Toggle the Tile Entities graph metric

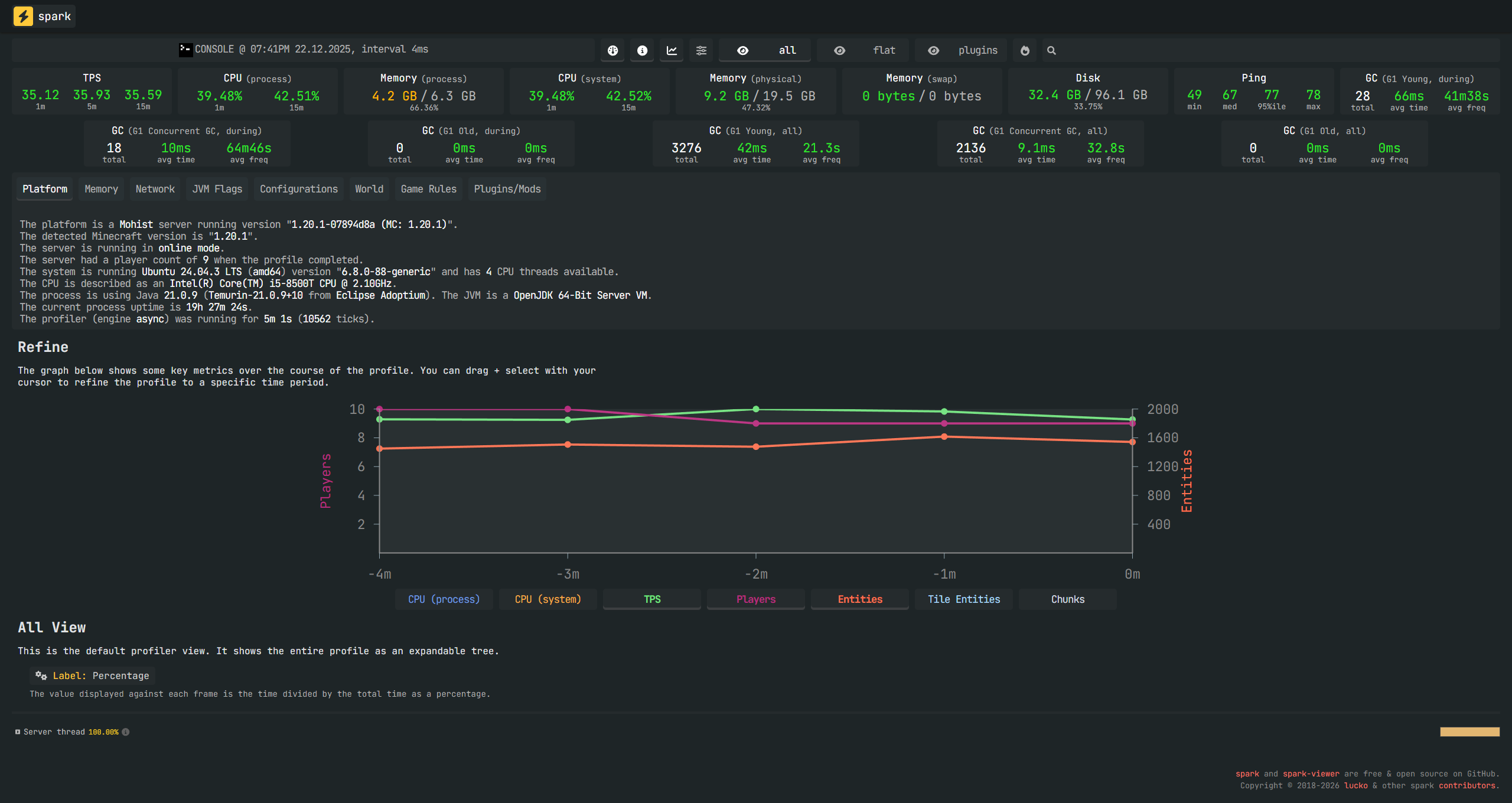pyautogui.click(x=963, y=599)
